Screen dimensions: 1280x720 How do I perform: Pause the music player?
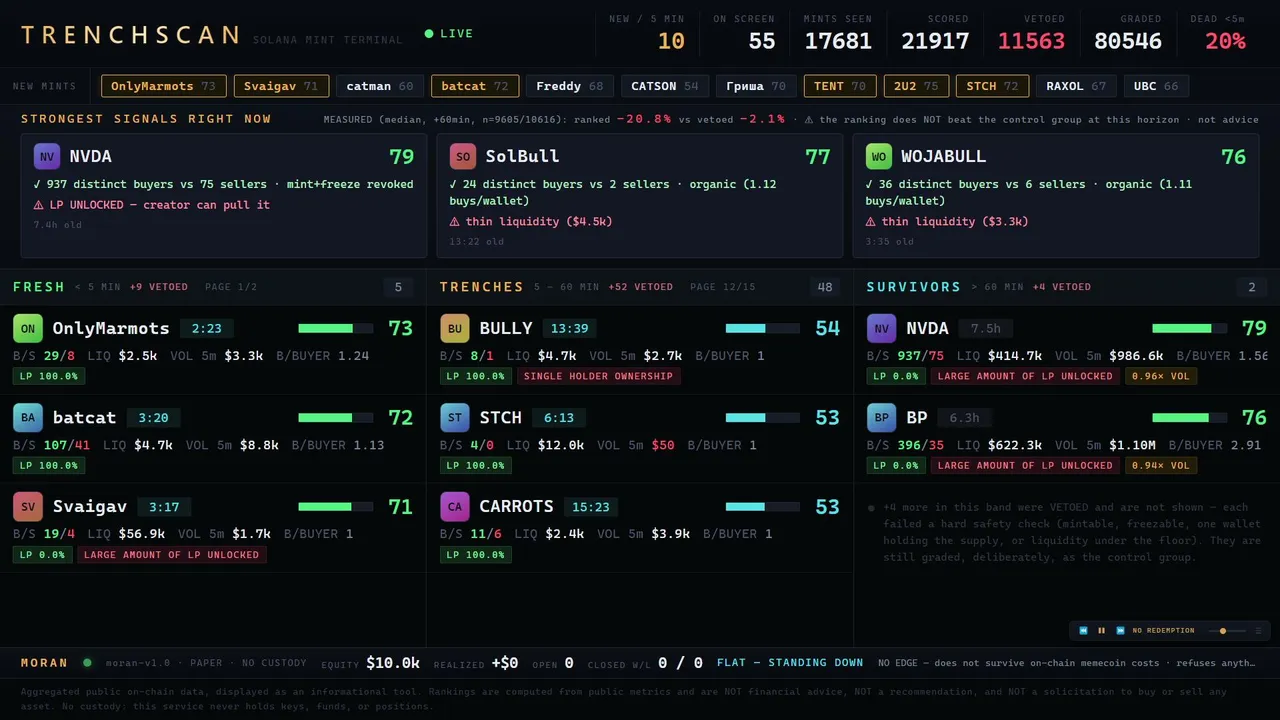[x=1102, y=631]
